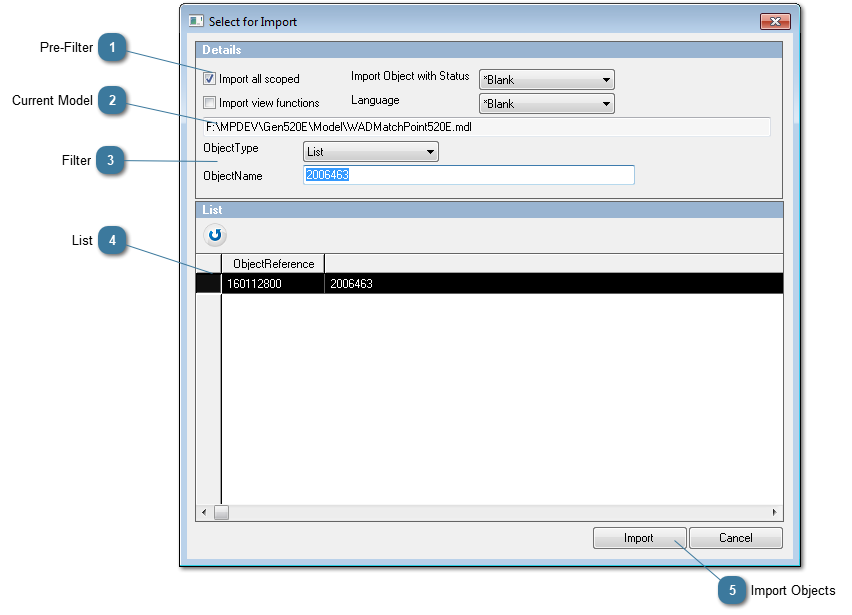
Task: Click the horizontal scrollbar left arrow
Action: point(204,512)
